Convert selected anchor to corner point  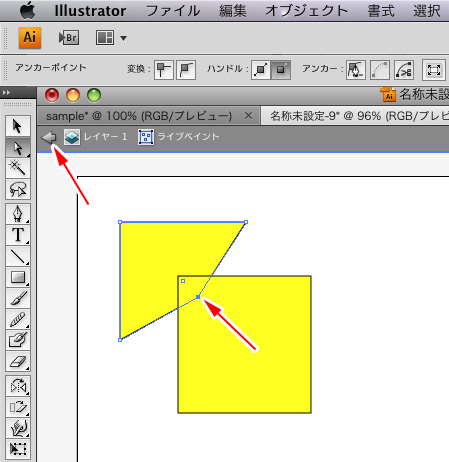coord(164,70)
